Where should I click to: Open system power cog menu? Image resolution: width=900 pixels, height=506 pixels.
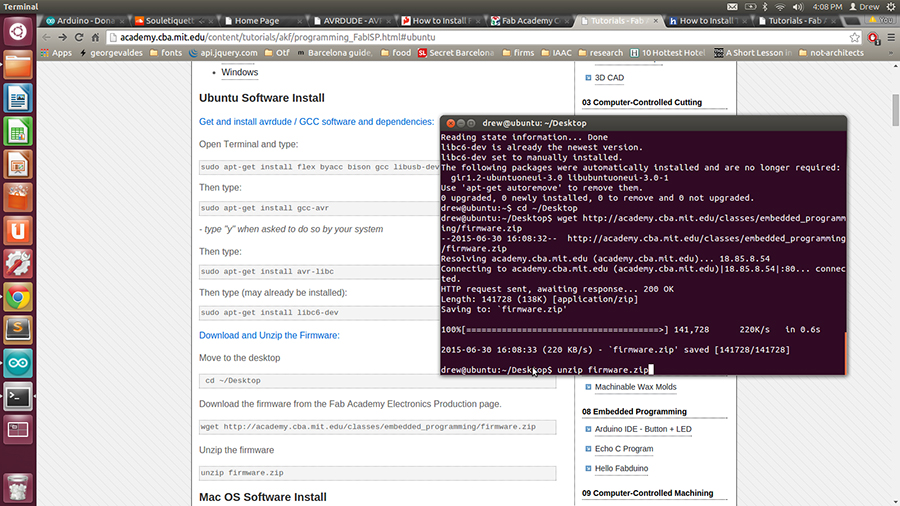coord(891,7)
